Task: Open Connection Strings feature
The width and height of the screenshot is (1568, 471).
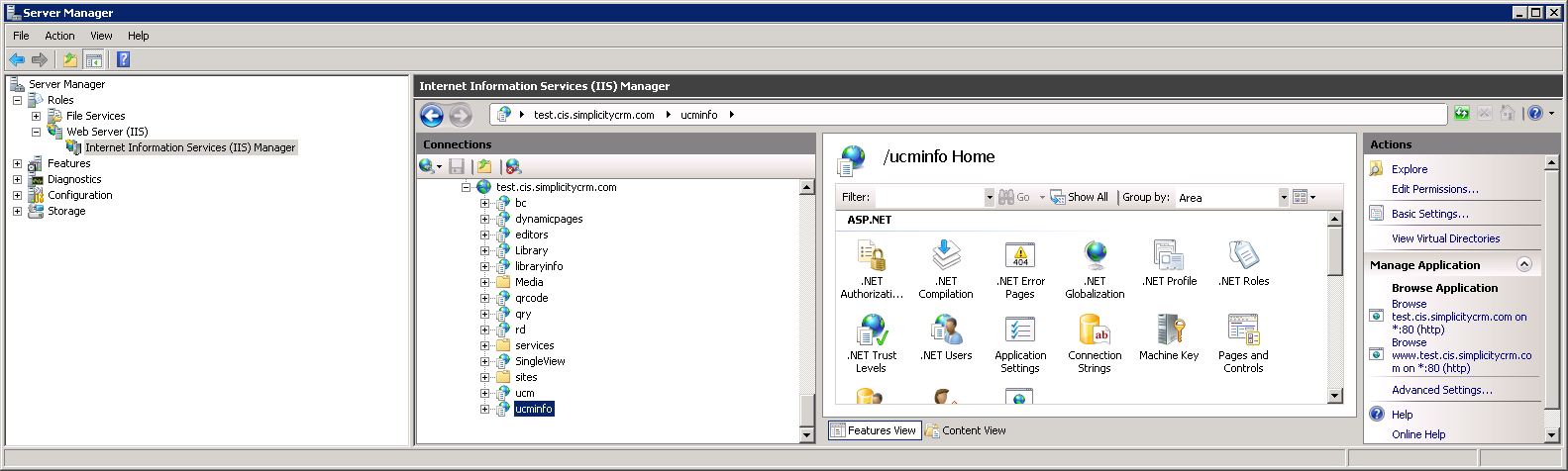Action: pos(1096,343)
